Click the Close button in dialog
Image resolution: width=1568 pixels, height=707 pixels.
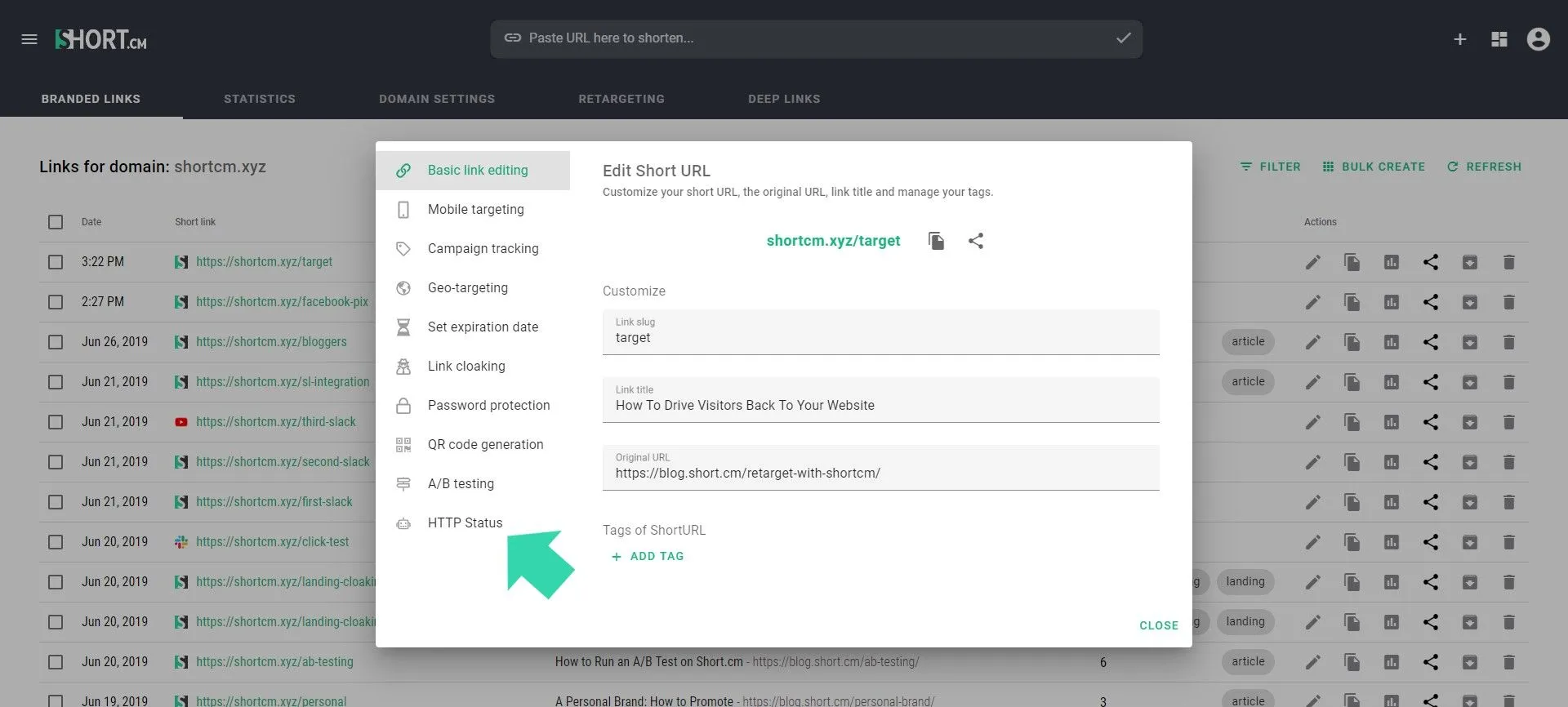click(1159, 625)
